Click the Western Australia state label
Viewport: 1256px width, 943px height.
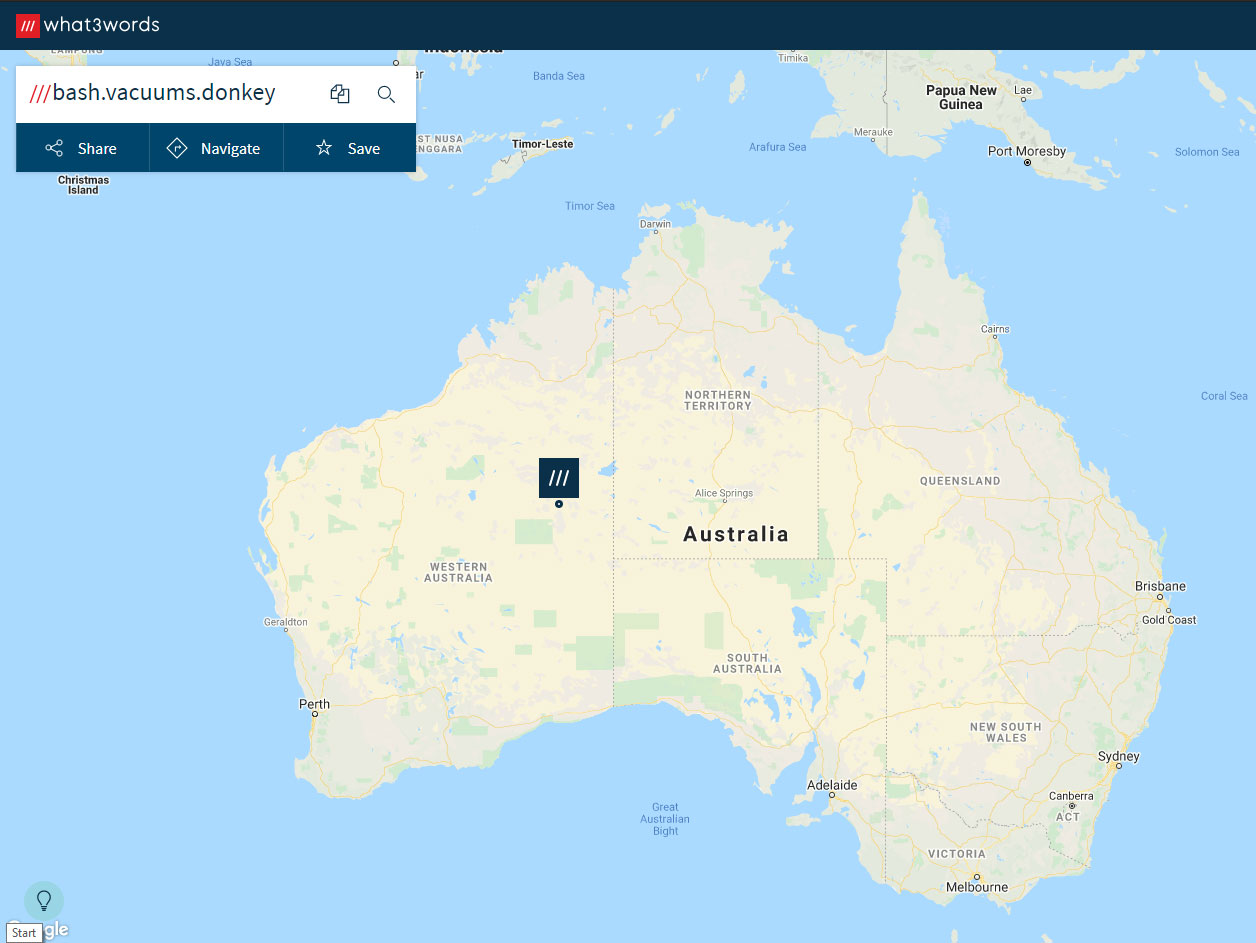click(458, 572)
